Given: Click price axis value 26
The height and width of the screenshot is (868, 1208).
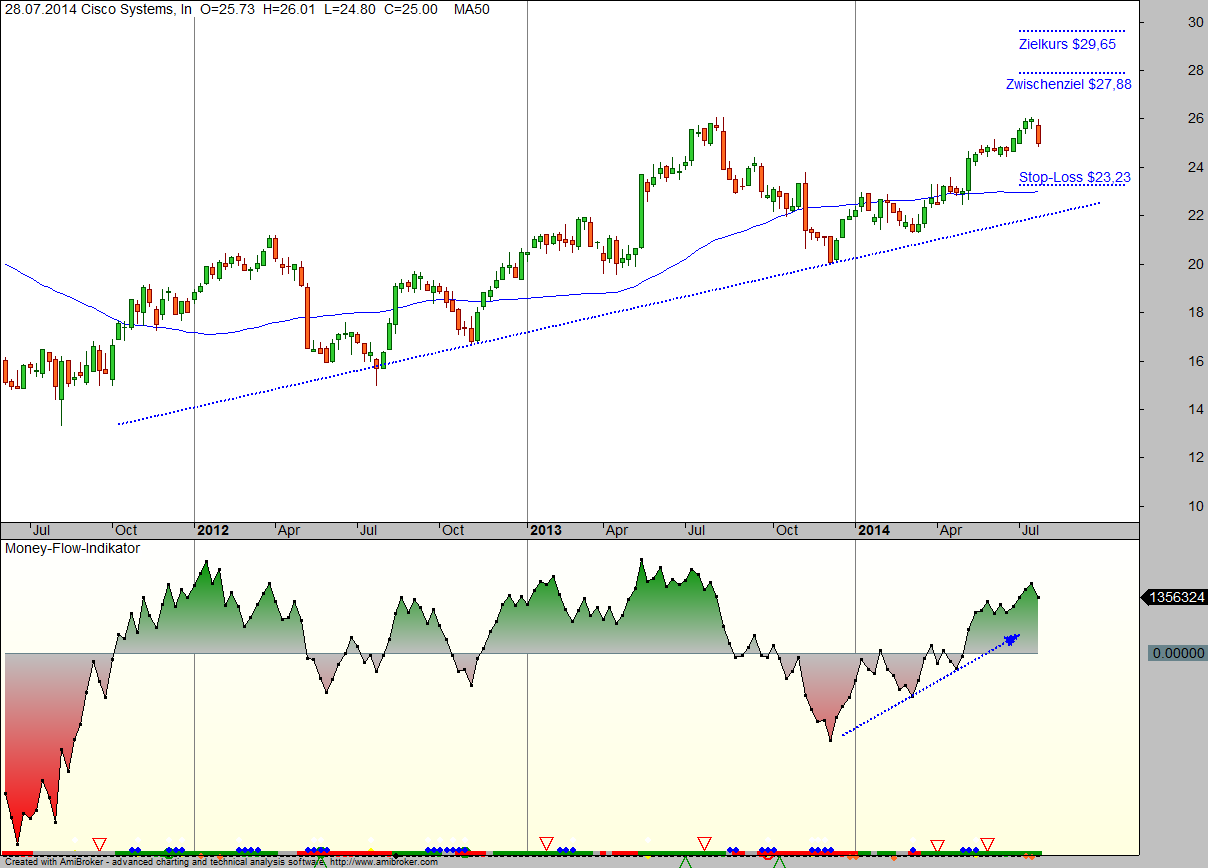Looking at the screenshot, I should pyautogui.click(x=1195, y=119).
